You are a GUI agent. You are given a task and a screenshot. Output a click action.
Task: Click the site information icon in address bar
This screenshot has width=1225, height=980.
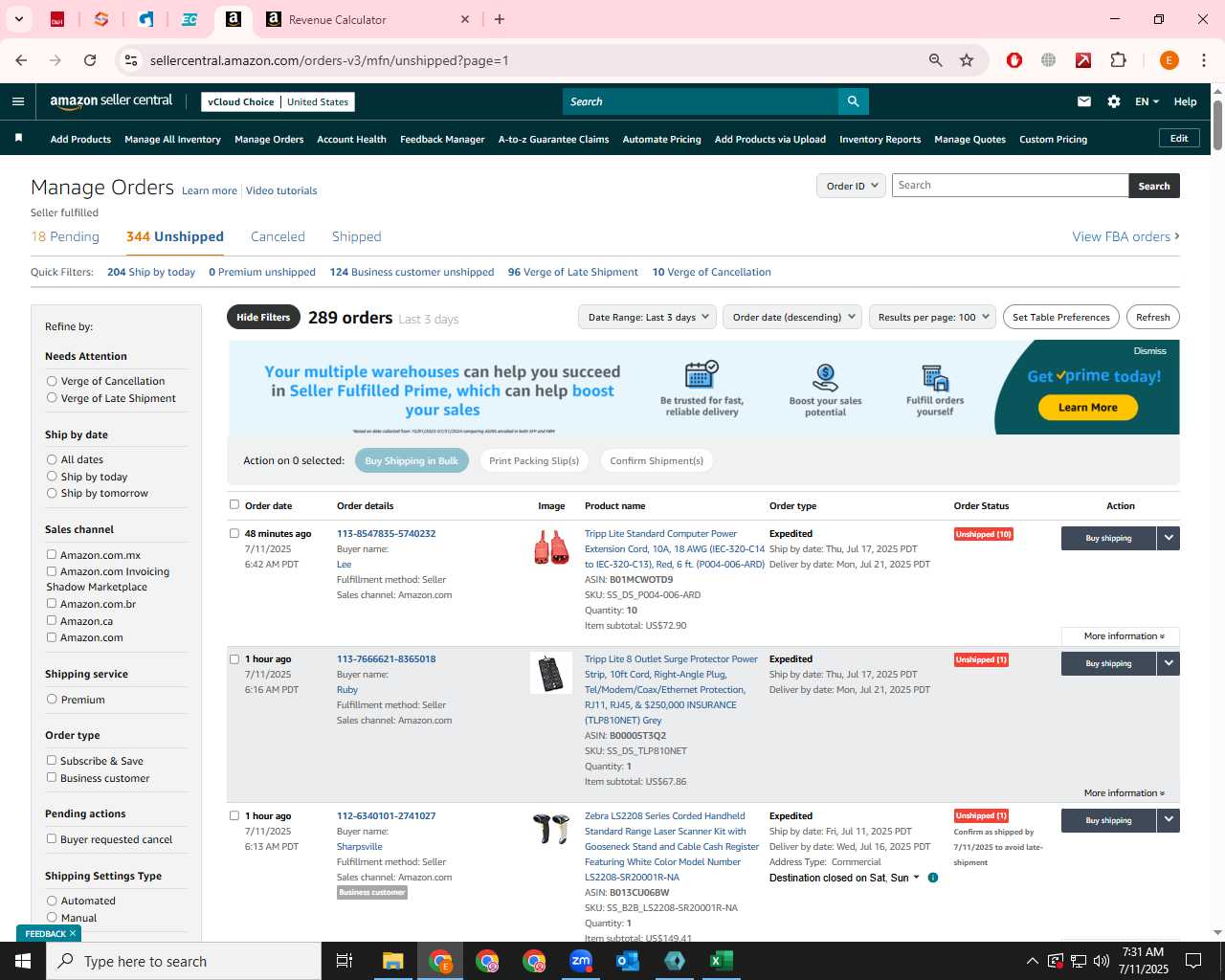pos(131,60)
